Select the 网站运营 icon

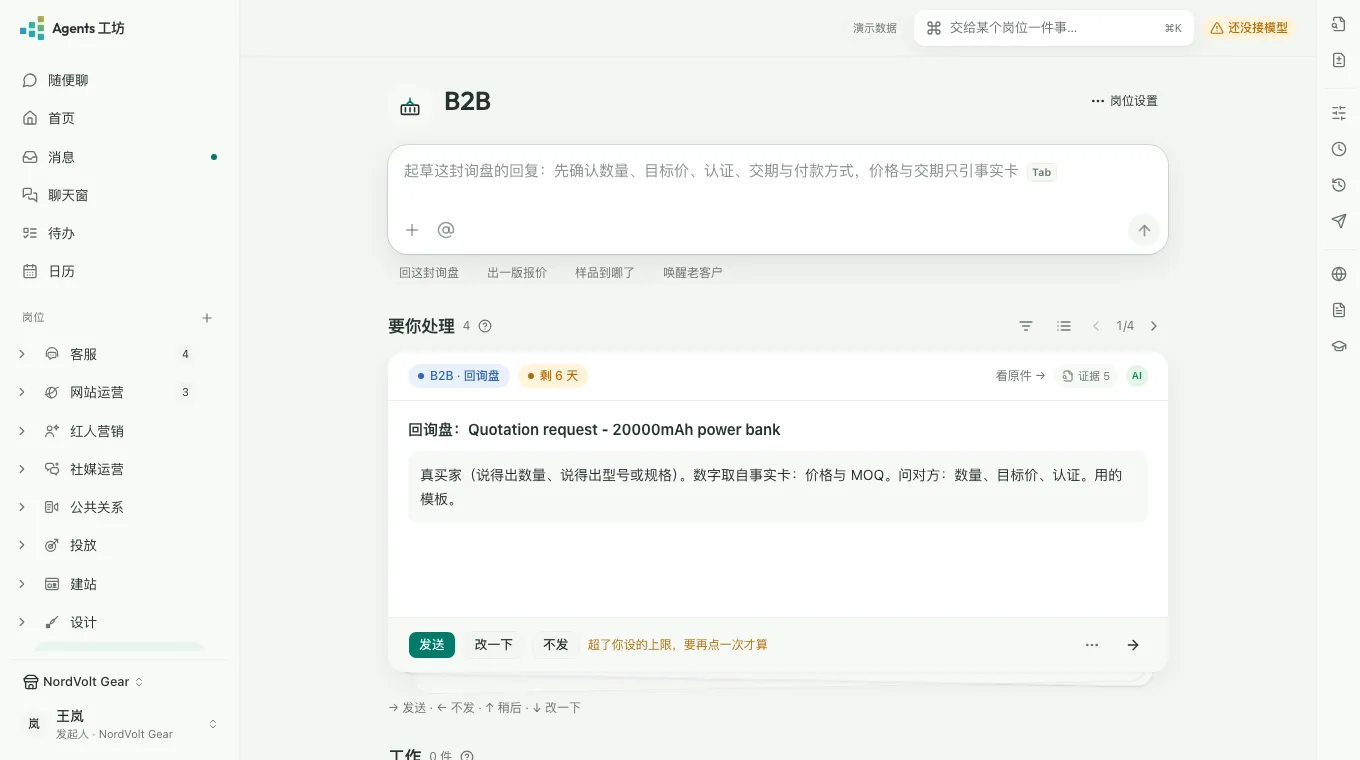pyautogui.click(x=52, y=392)
